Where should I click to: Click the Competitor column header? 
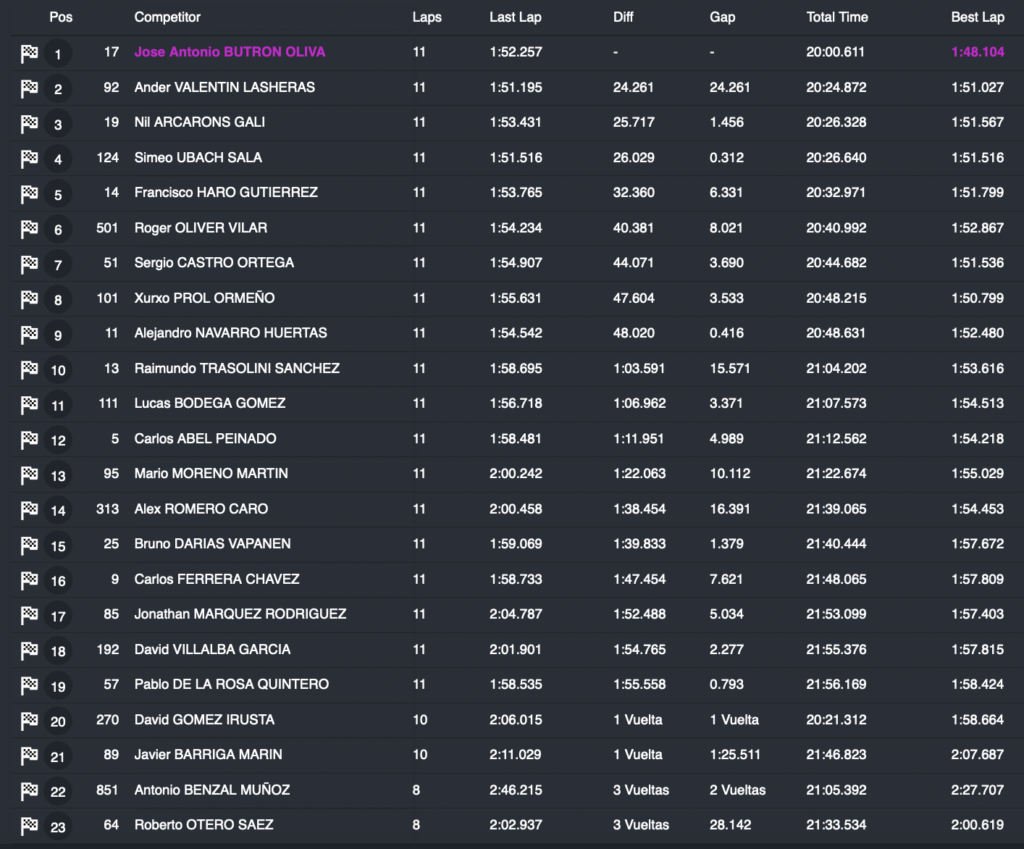[167, 17]
